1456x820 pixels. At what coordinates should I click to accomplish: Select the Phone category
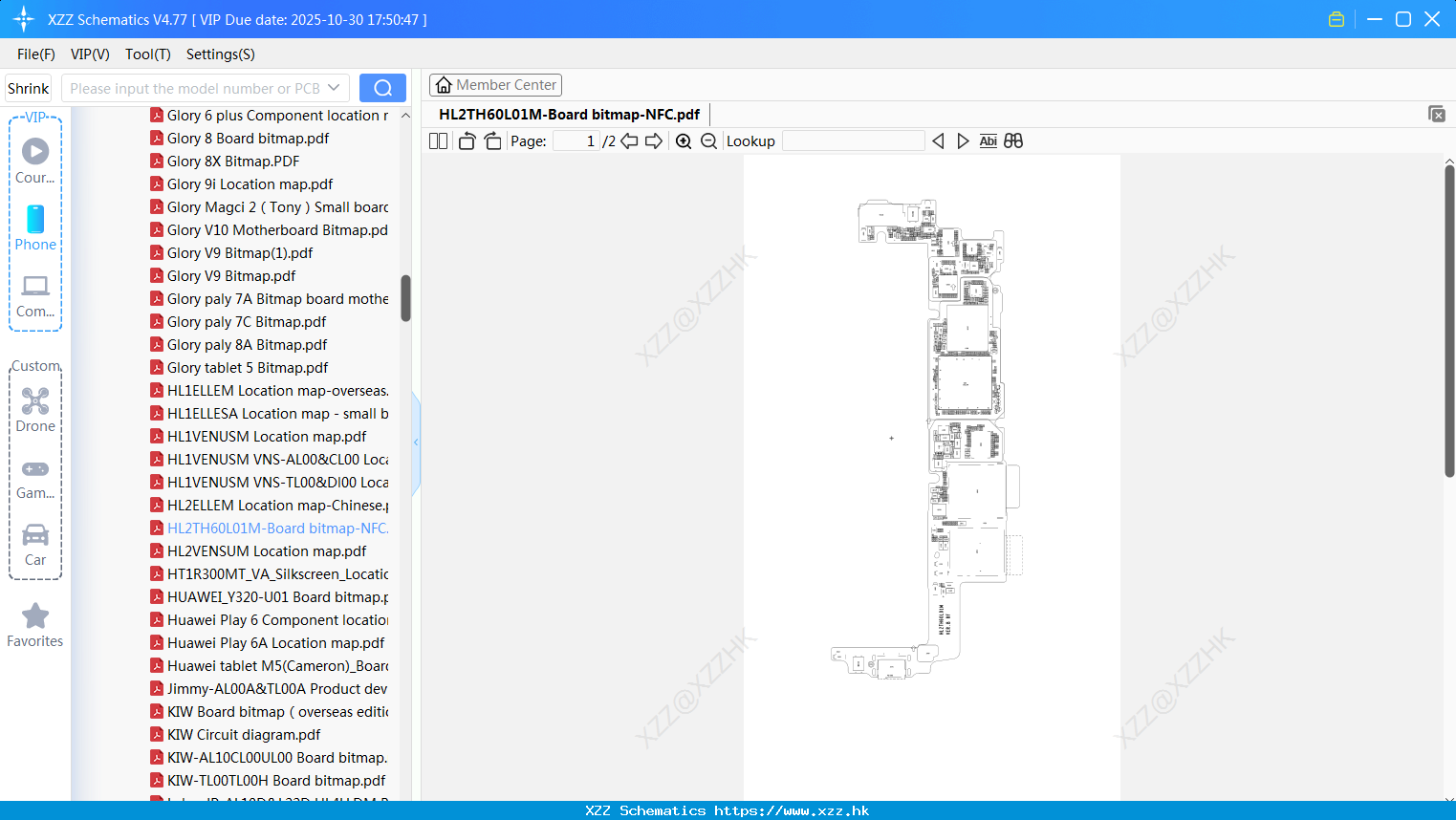click(35, 228)
